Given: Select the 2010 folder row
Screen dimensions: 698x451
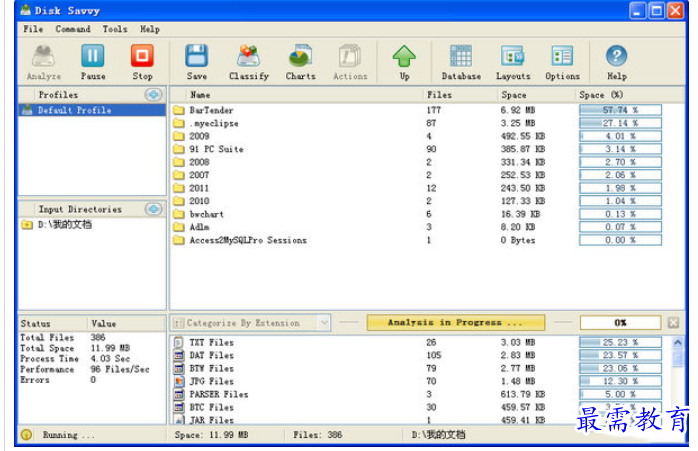Looking at the screenshot, I should coord(417,201).
